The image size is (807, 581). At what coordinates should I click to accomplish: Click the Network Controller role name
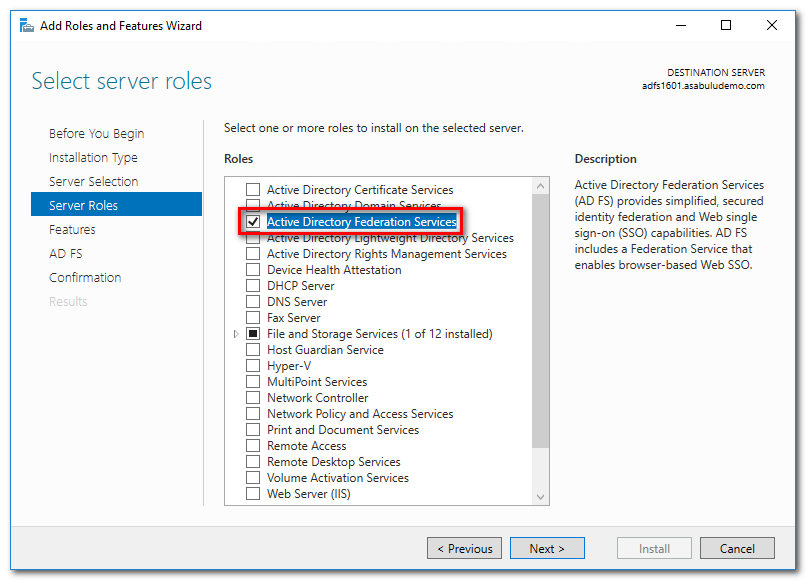pos(318,398)
